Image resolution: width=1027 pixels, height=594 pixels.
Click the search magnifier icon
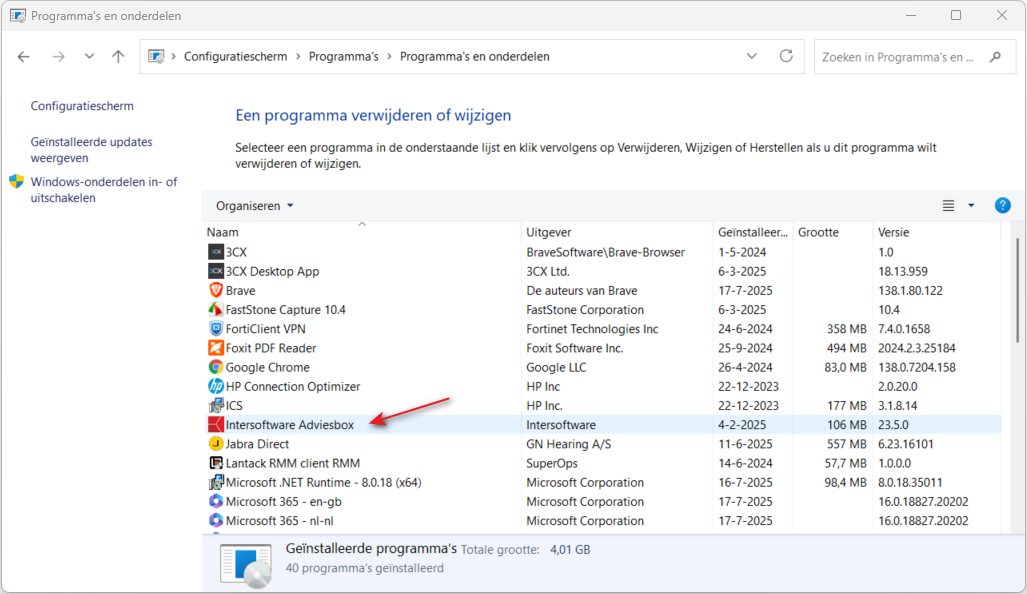(996, 57)
